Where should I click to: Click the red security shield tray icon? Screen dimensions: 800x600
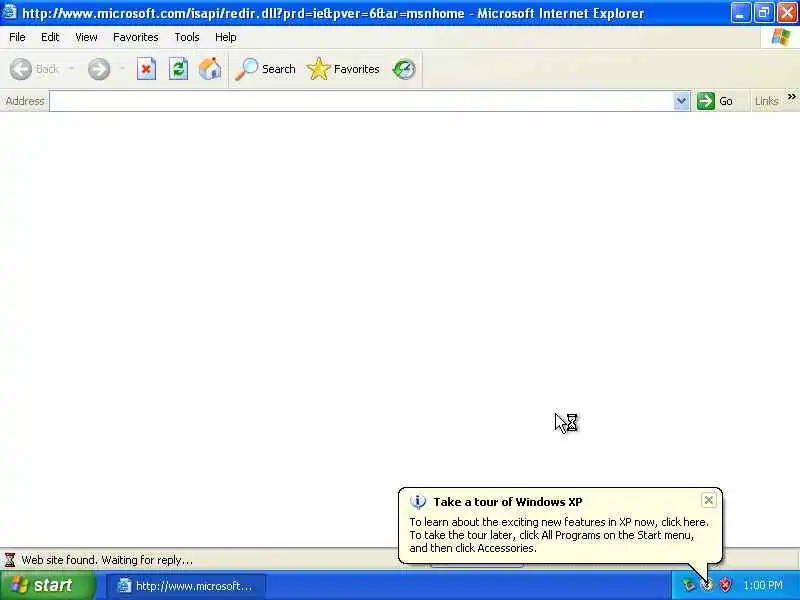tap(725, 585)
